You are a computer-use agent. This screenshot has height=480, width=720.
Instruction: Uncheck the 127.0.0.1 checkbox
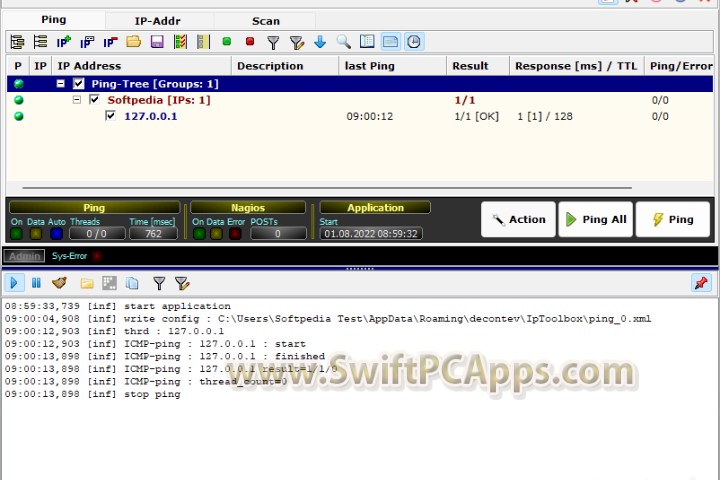point(110,115)
